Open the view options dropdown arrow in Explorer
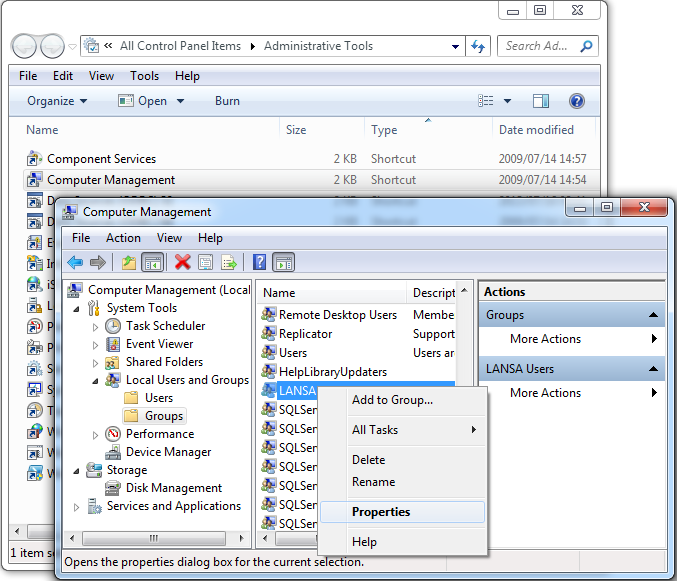The width and height of the screenshot is (677, 581). (x=508, y=101)
